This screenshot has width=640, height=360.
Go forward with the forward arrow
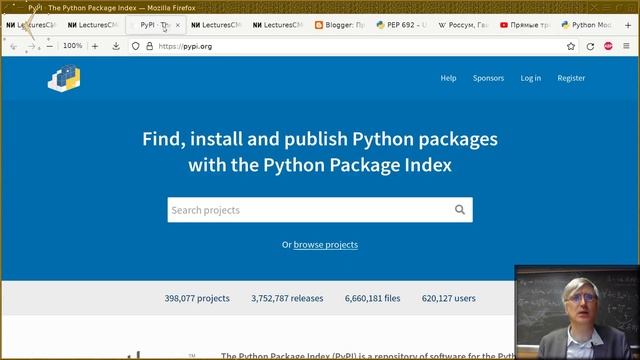31,47
